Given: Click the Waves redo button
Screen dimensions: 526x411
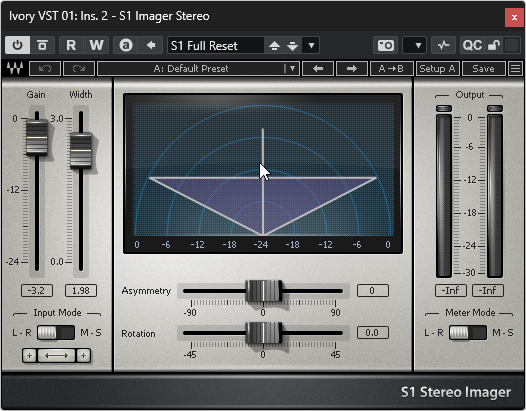Looking at the screenshot, I should coord(79,68).
